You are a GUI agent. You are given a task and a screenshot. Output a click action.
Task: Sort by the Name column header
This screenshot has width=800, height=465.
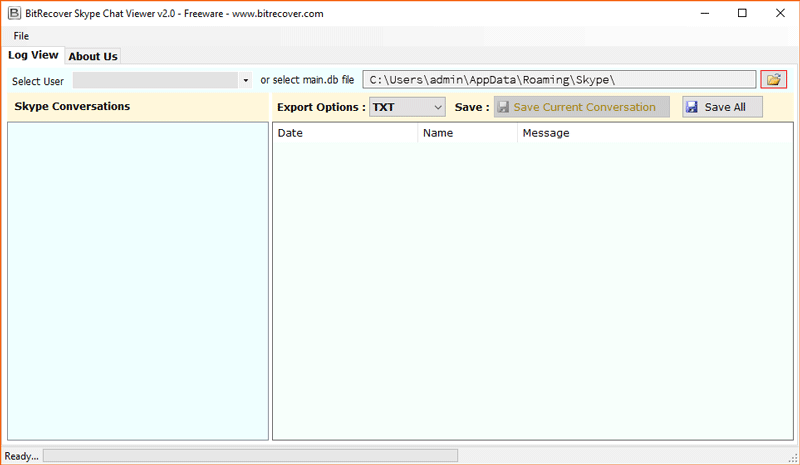pyautogui.click(x=467, y=133)
